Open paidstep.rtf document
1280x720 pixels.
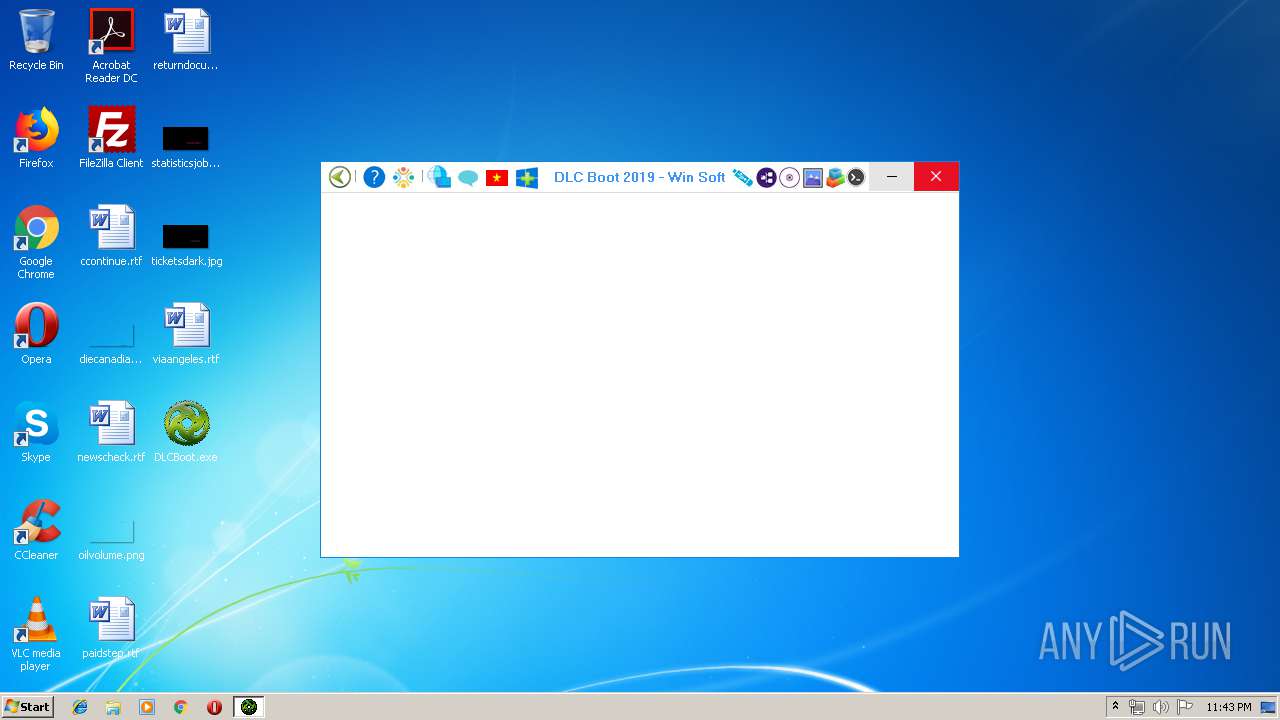[x=111, y=628]
